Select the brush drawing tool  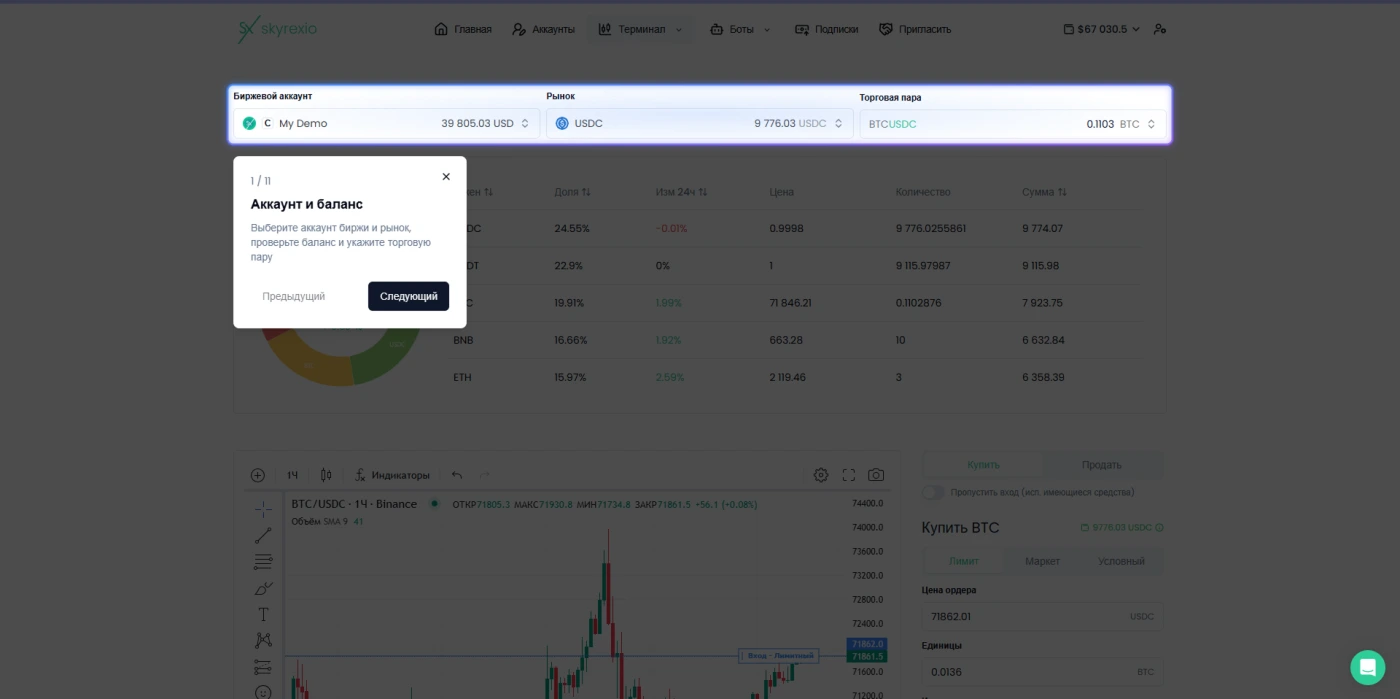[x=263, y=588]
